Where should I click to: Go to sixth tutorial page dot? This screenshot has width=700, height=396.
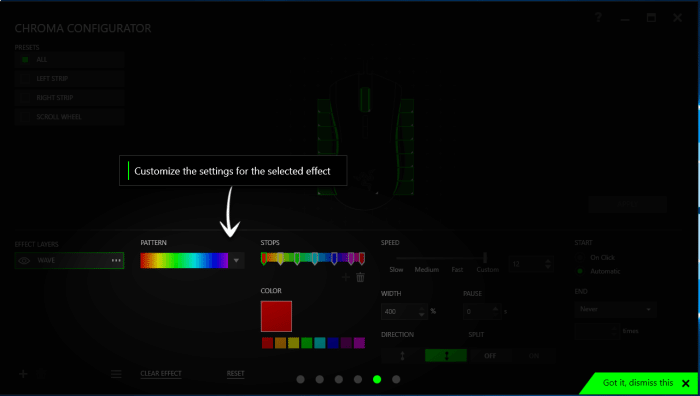point(396,379)
